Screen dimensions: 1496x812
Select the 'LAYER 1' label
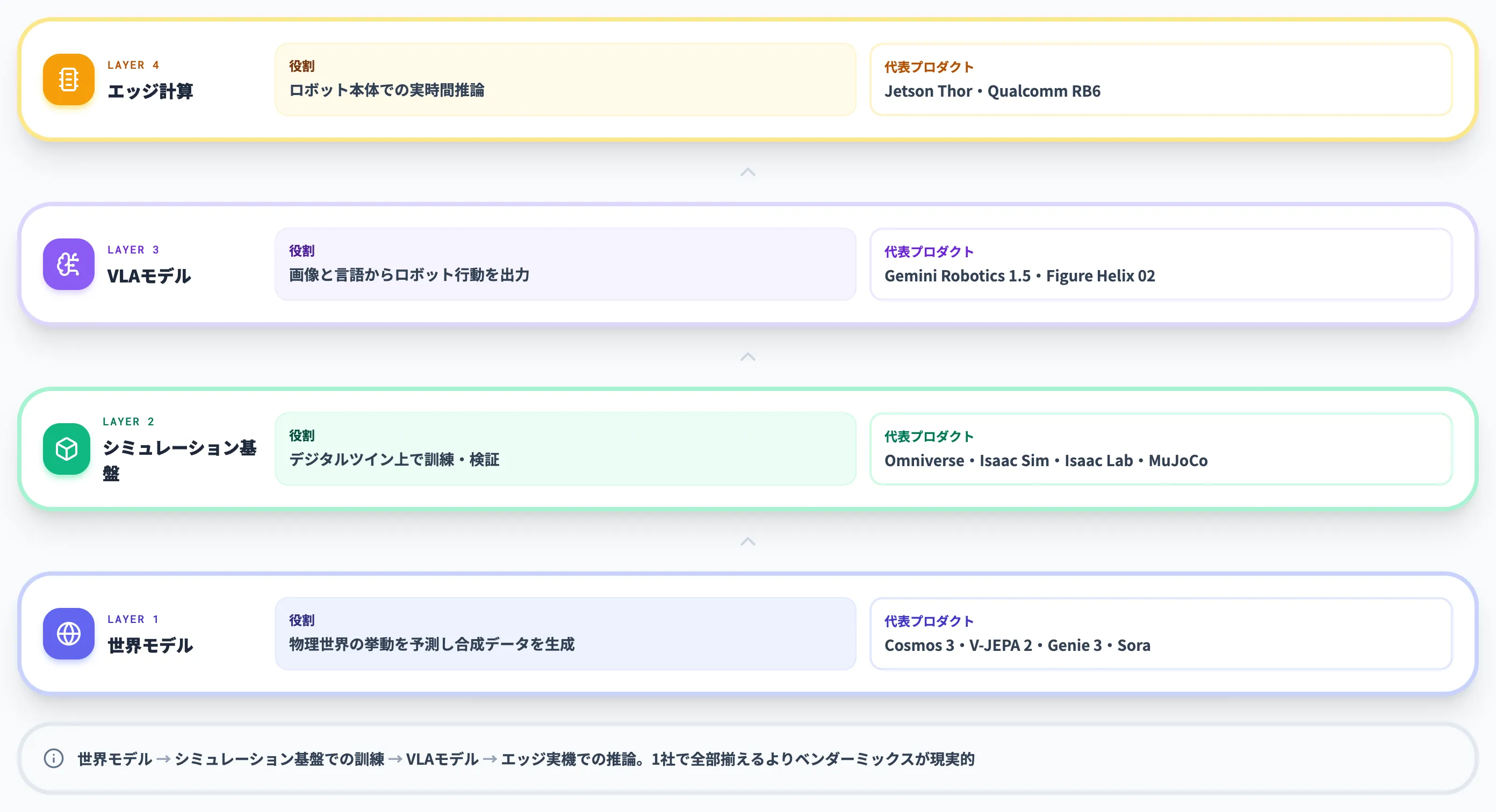point(133,619)
